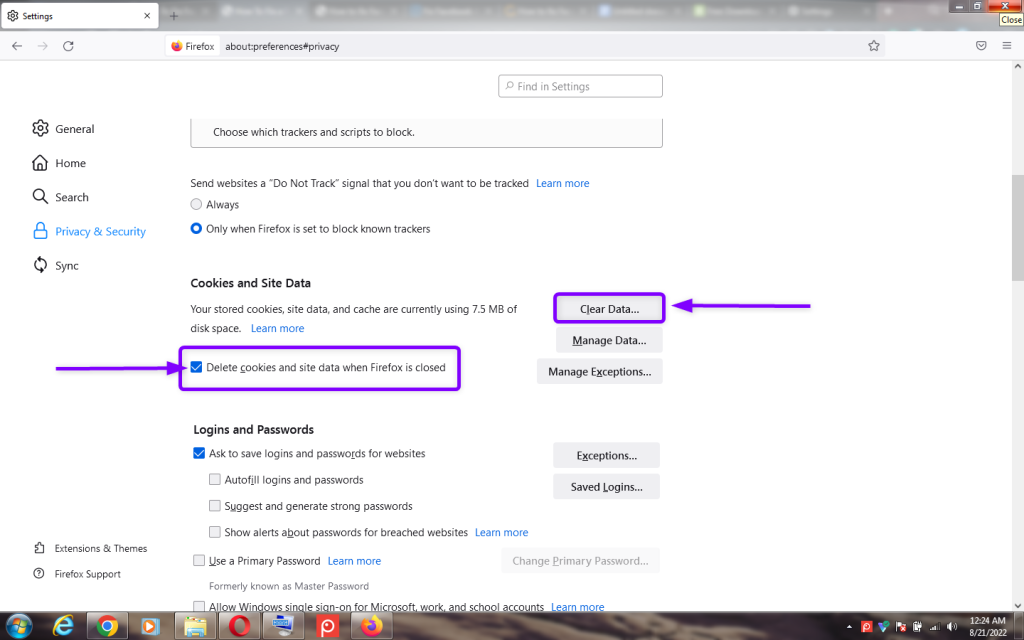Open the Pocket save icon
Image resolution: width=1024 pixels, height=640 pixels.
click(981, 46)
